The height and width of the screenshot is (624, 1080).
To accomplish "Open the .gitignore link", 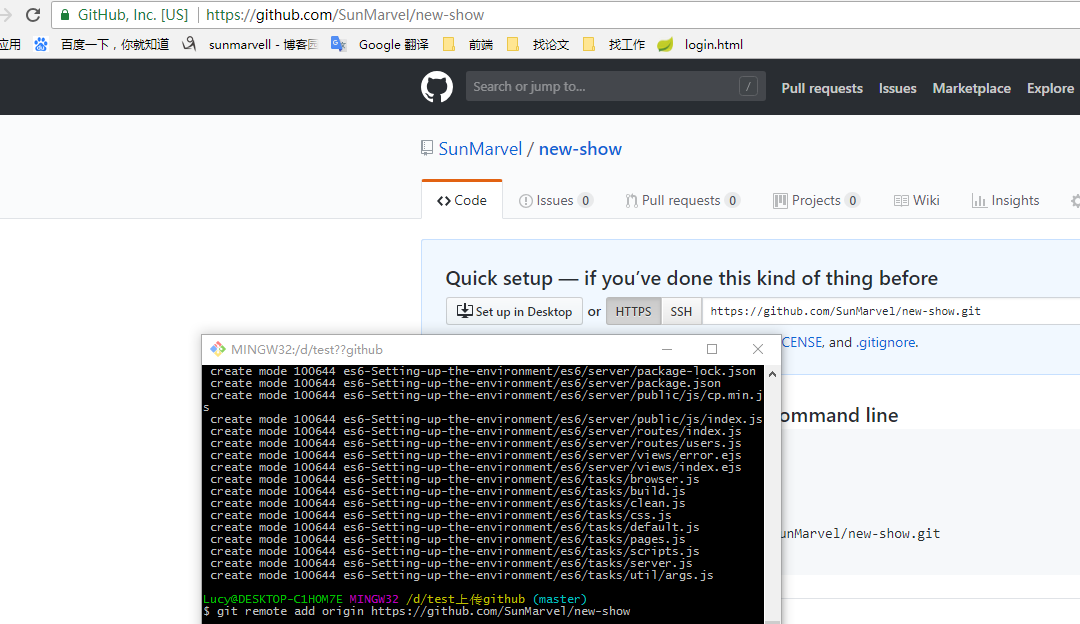I will (886, 342).
